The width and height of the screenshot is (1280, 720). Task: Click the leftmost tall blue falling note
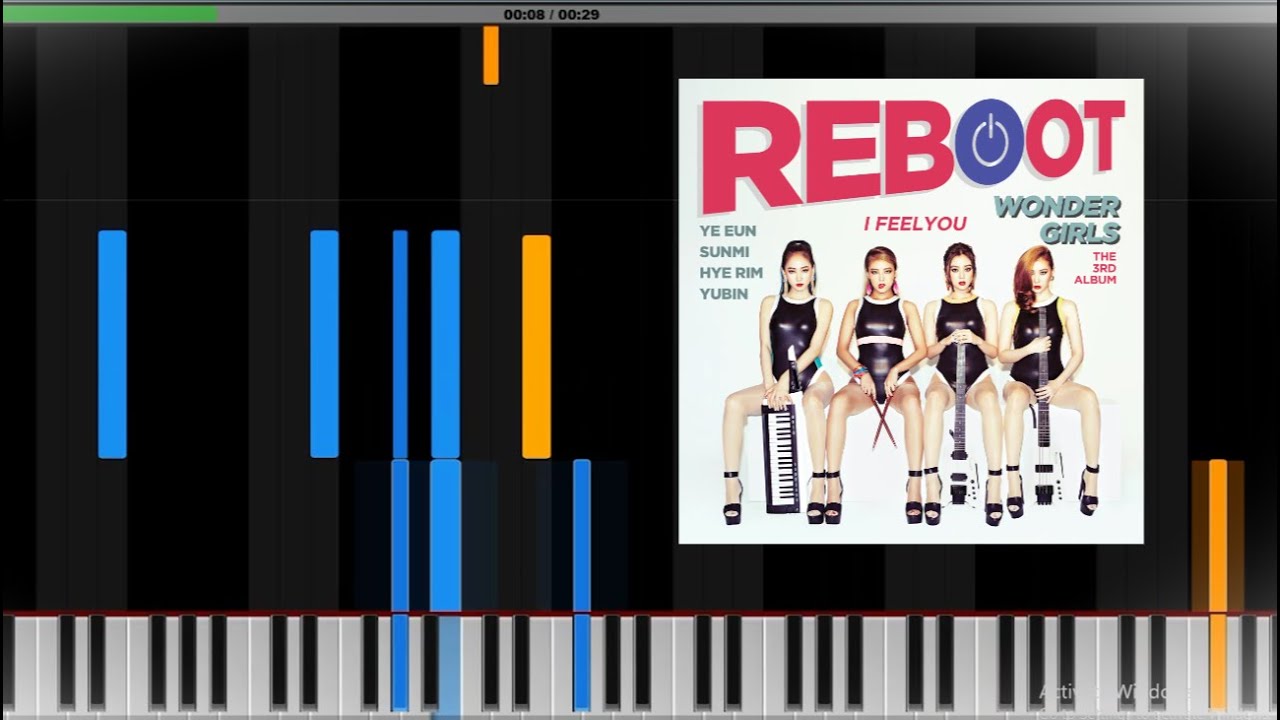[112, 344]
